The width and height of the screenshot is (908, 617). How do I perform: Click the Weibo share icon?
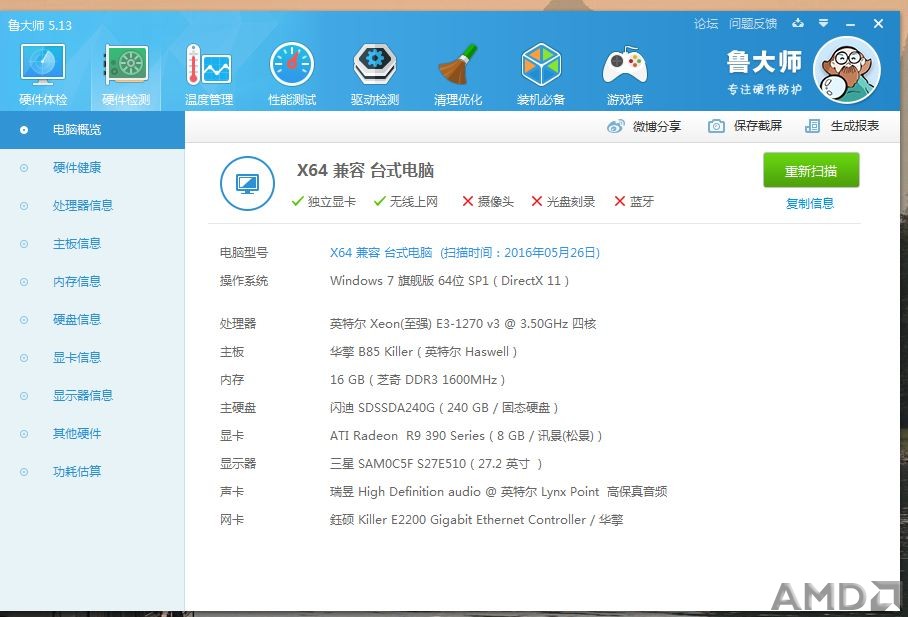point(616,126)
